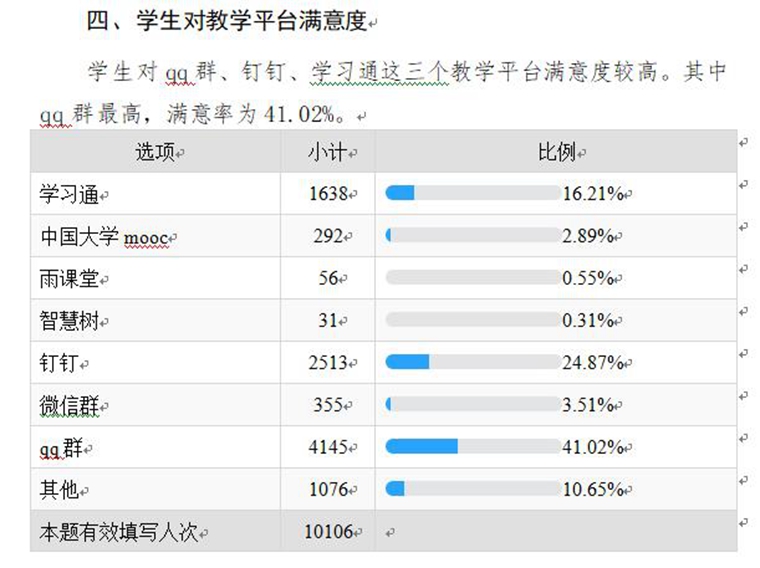Click the 微信群 progress bar
The width and height of the screenshot is (760, 568).
point(472,404)
